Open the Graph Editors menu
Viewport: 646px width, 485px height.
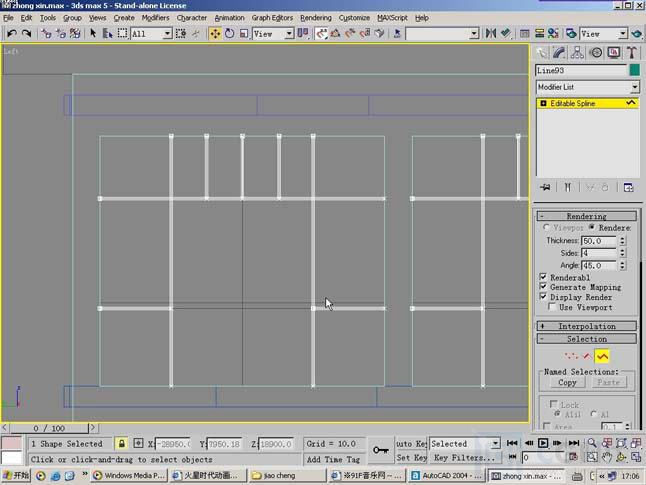(272, 18)
